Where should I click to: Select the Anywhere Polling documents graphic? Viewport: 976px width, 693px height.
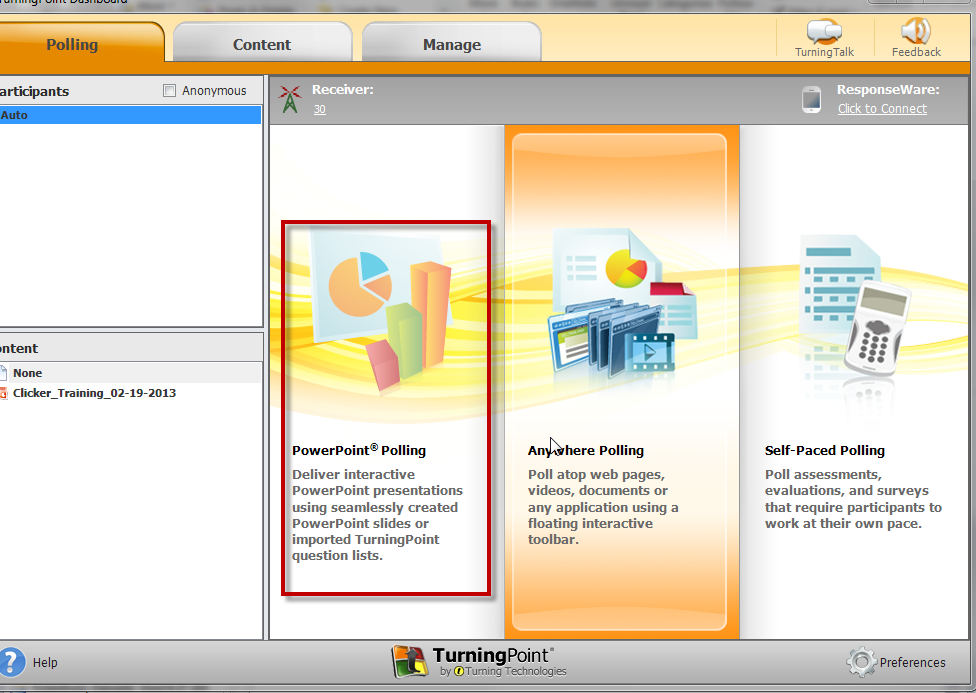coord(621,303)
